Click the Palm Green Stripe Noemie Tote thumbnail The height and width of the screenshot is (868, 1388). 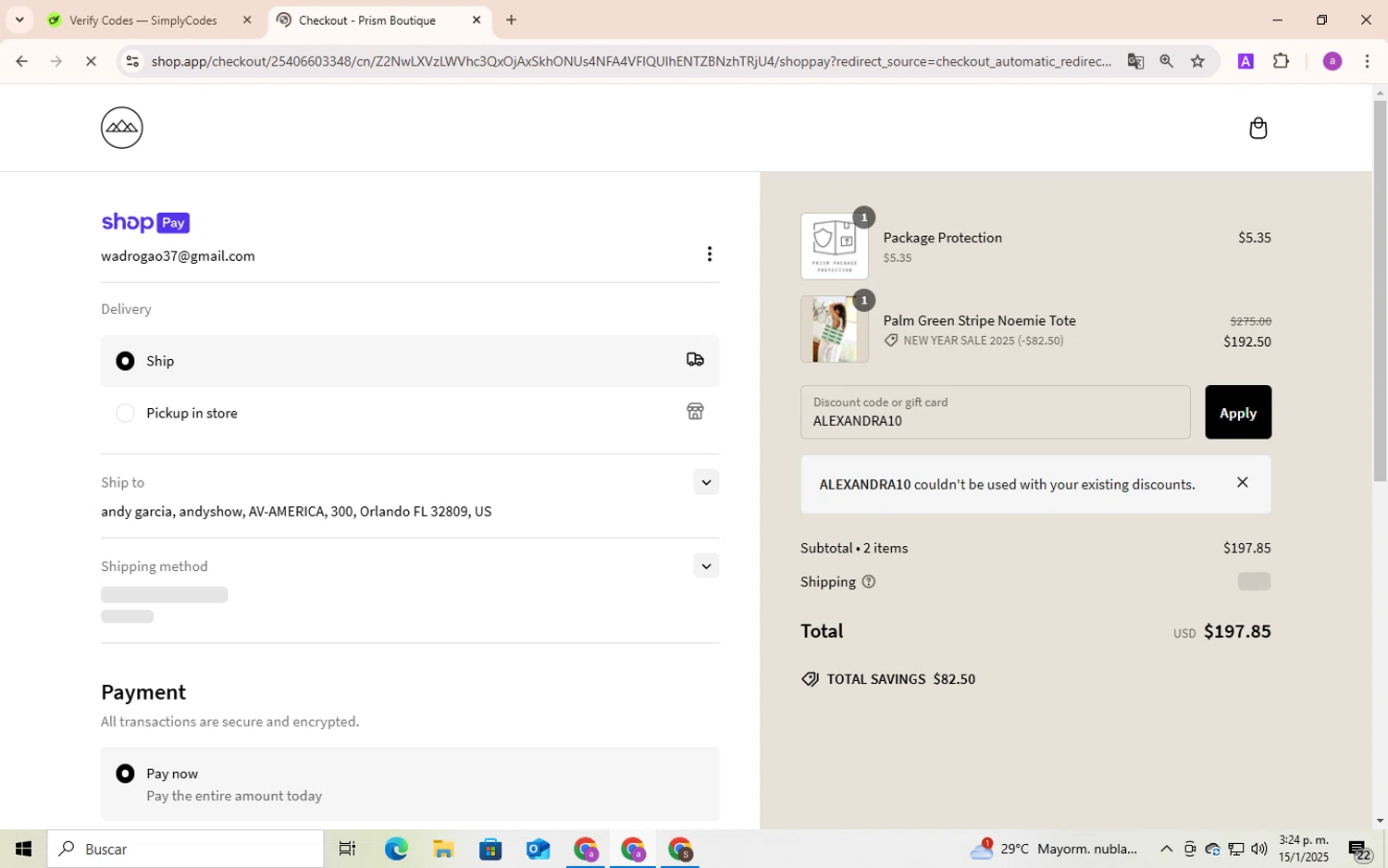coord(834,329)
